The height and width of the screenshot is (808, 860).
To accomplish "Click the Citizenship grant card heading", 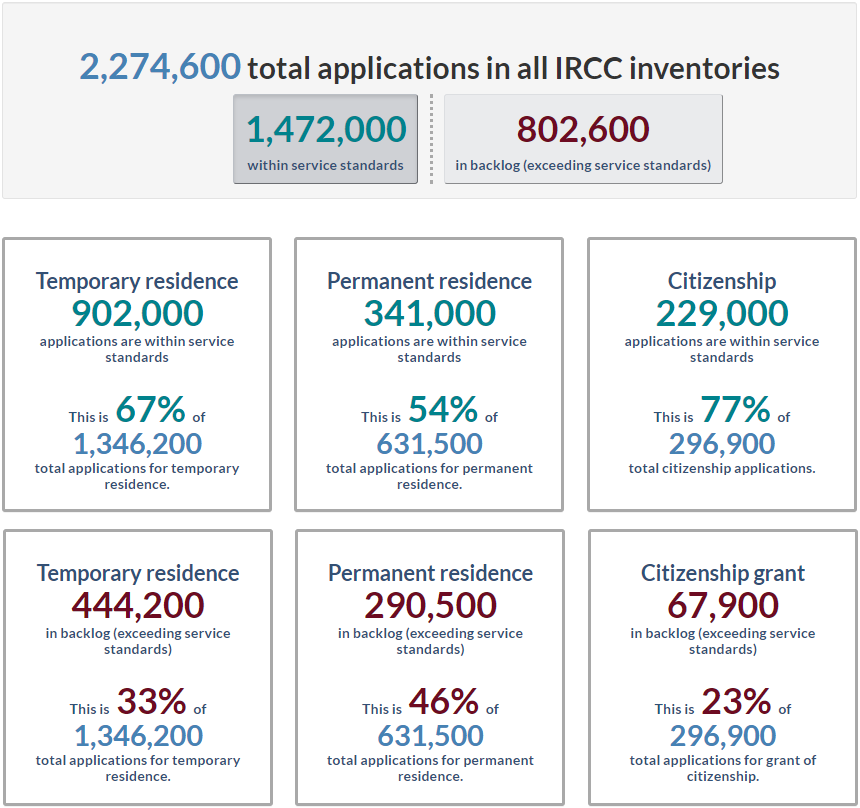I will pyautogui.click(x=722, y=573).
